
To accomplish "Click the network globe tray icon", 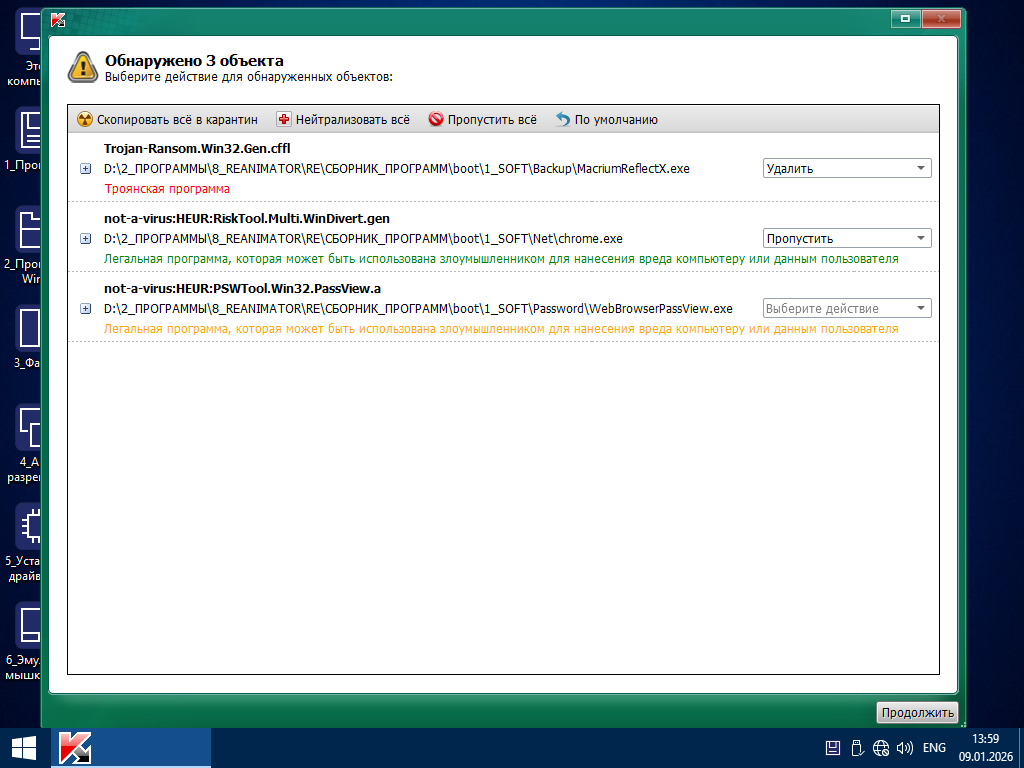I will click(881, 748).
